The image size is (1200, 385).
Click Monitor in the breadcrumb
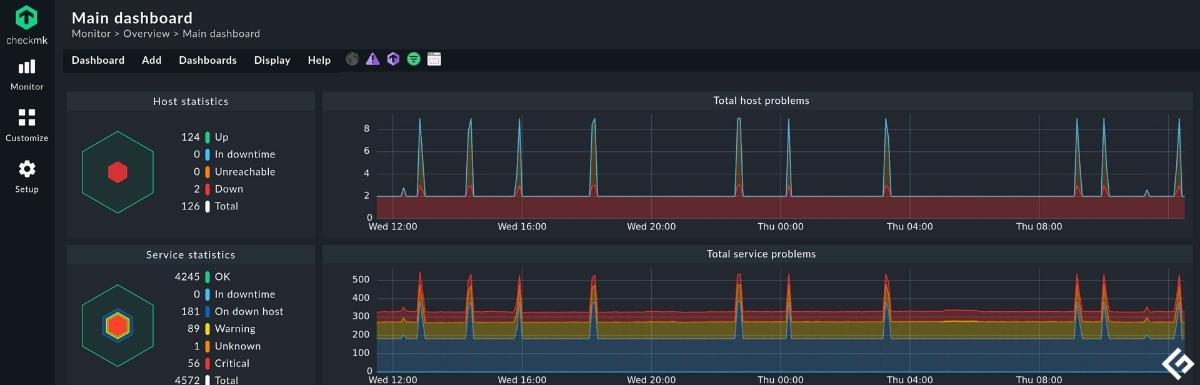[91, 34]
